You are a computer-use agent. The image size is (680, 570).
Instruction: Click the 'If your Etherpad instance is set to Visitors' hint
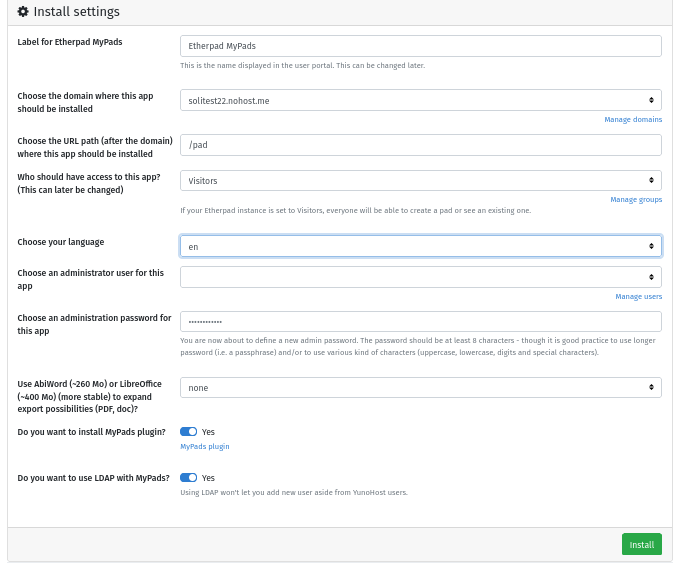point(356,210)
